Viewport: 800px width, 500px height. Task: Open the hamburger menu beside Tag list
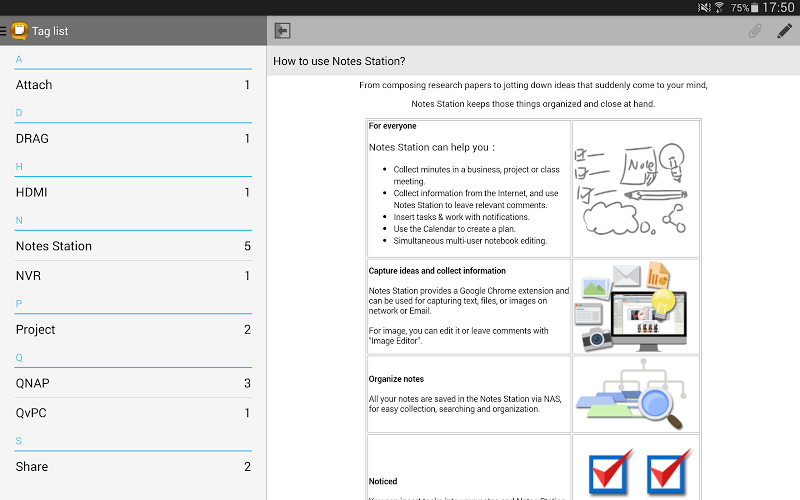pyautogui.click(x=3, y=31)
